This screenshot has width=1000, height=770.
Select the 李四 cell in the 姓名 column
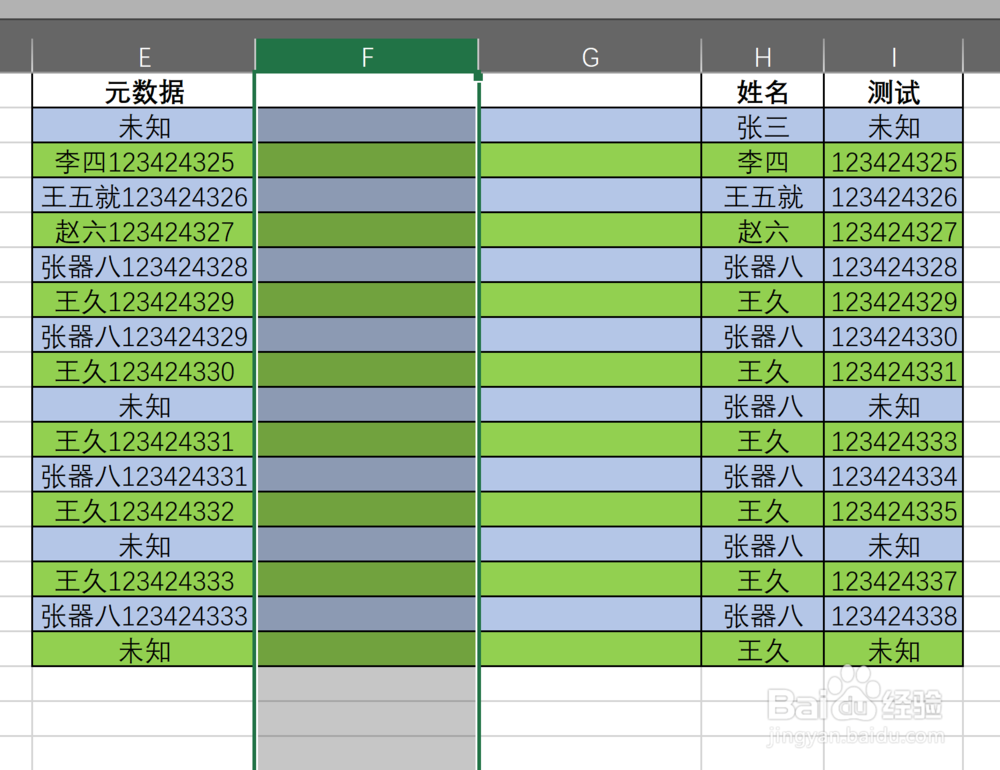pos(762,161)
